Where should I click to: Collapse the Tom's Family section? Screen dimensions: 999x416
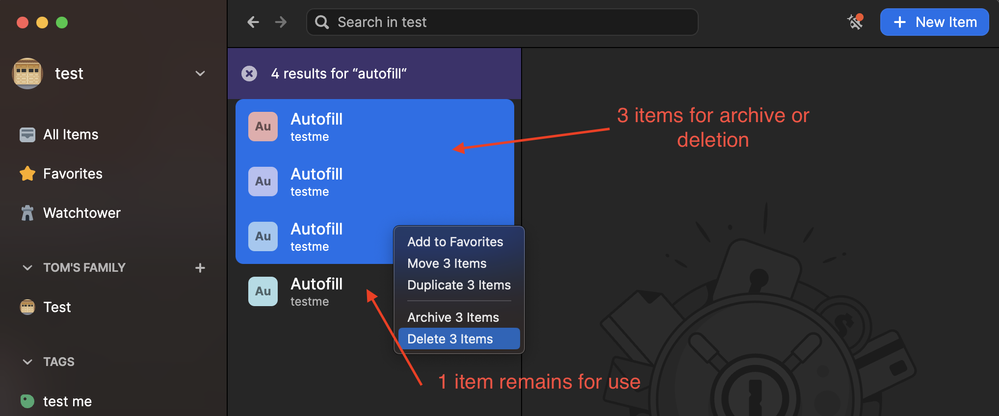tap(27, 267)
